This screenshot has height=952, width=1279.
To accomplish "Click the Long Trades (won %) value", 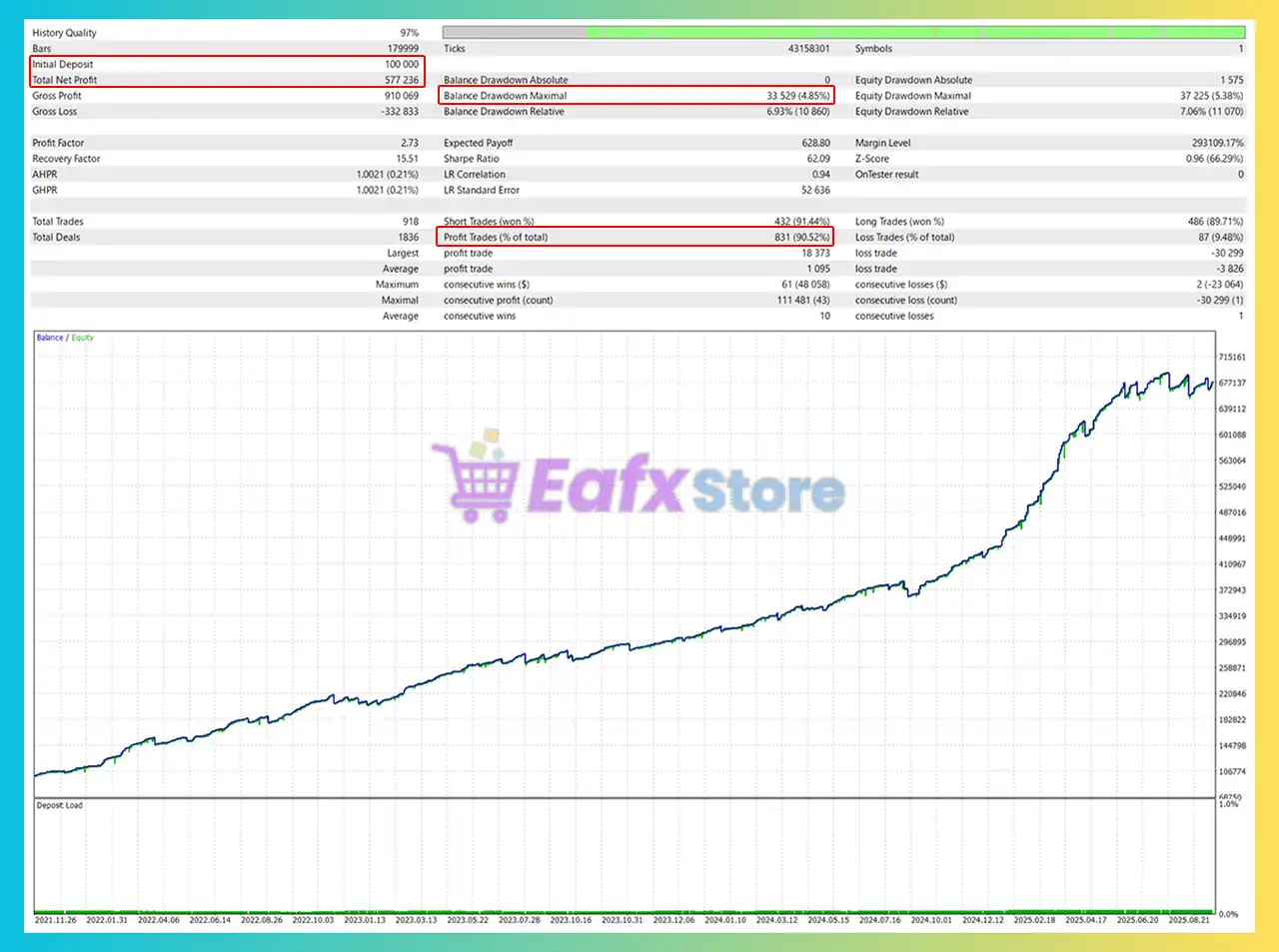I will pos(1215,222).
